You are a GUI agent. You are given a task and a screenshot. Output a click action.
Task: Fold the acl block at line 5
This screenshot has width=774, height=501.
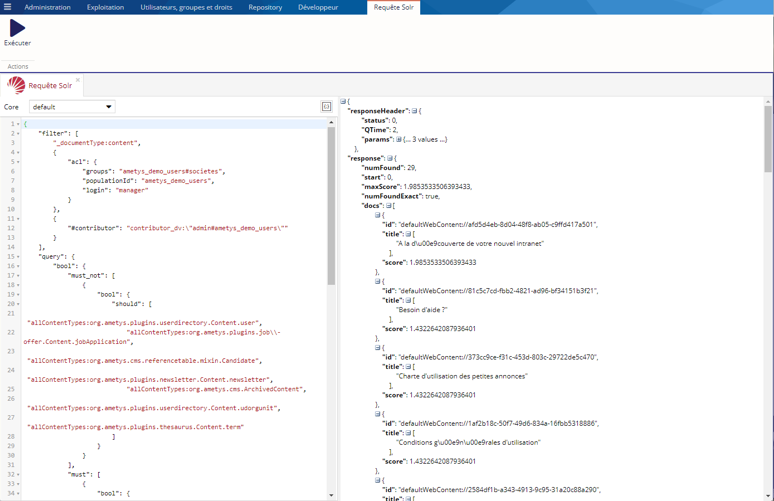pos(18,162)
